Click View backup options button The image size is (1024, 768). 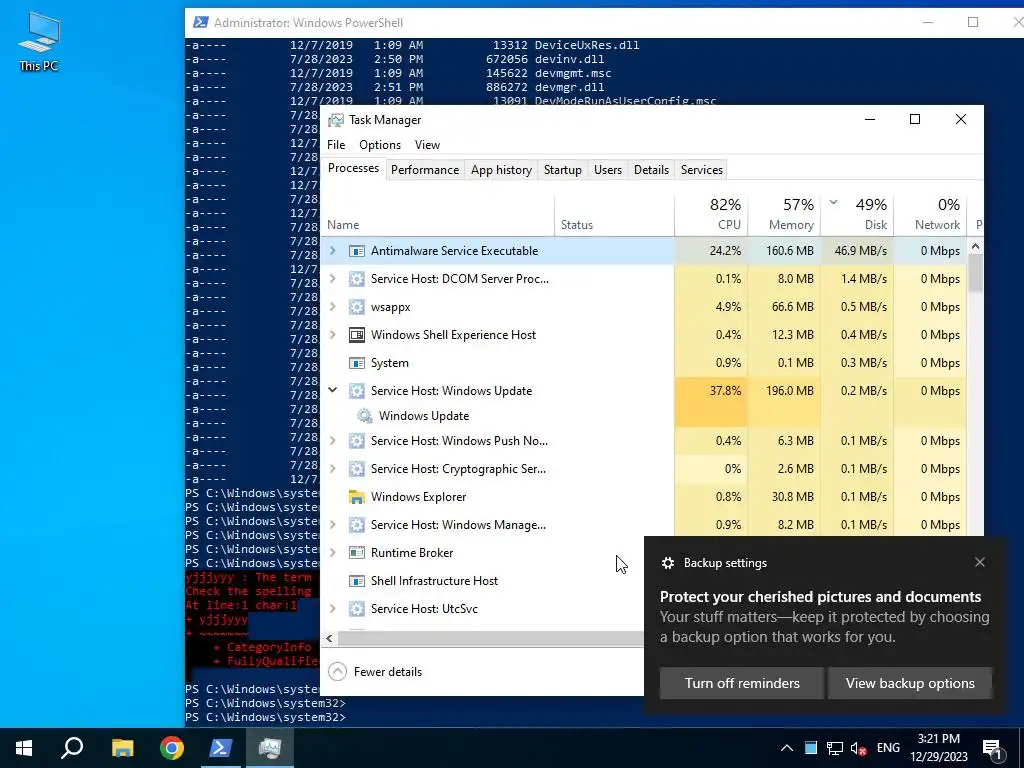pyautogui.click(x=910, y=683)
